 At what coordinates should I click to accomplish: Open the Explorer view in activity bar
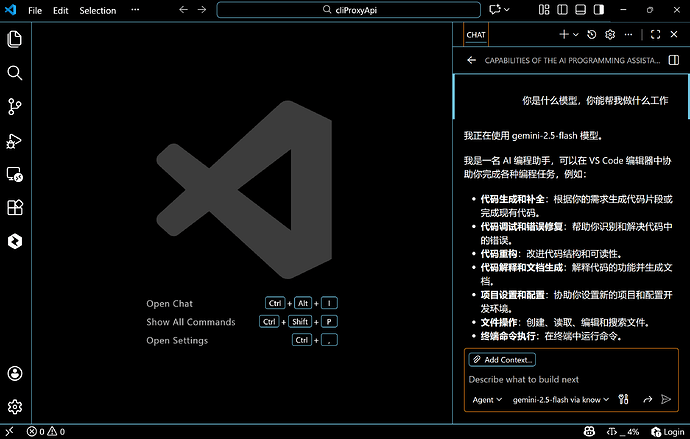pos(15,39)
